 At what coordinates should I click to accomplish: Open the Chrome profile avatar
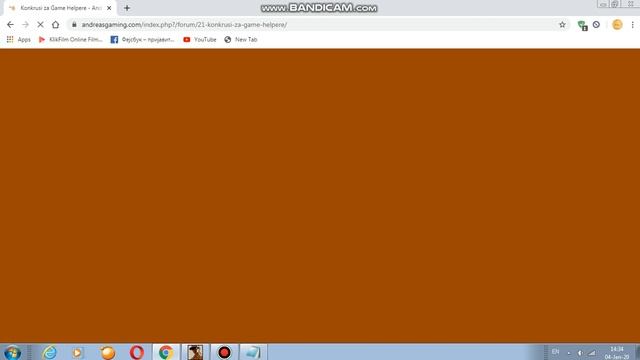click(x=617, y=24)
